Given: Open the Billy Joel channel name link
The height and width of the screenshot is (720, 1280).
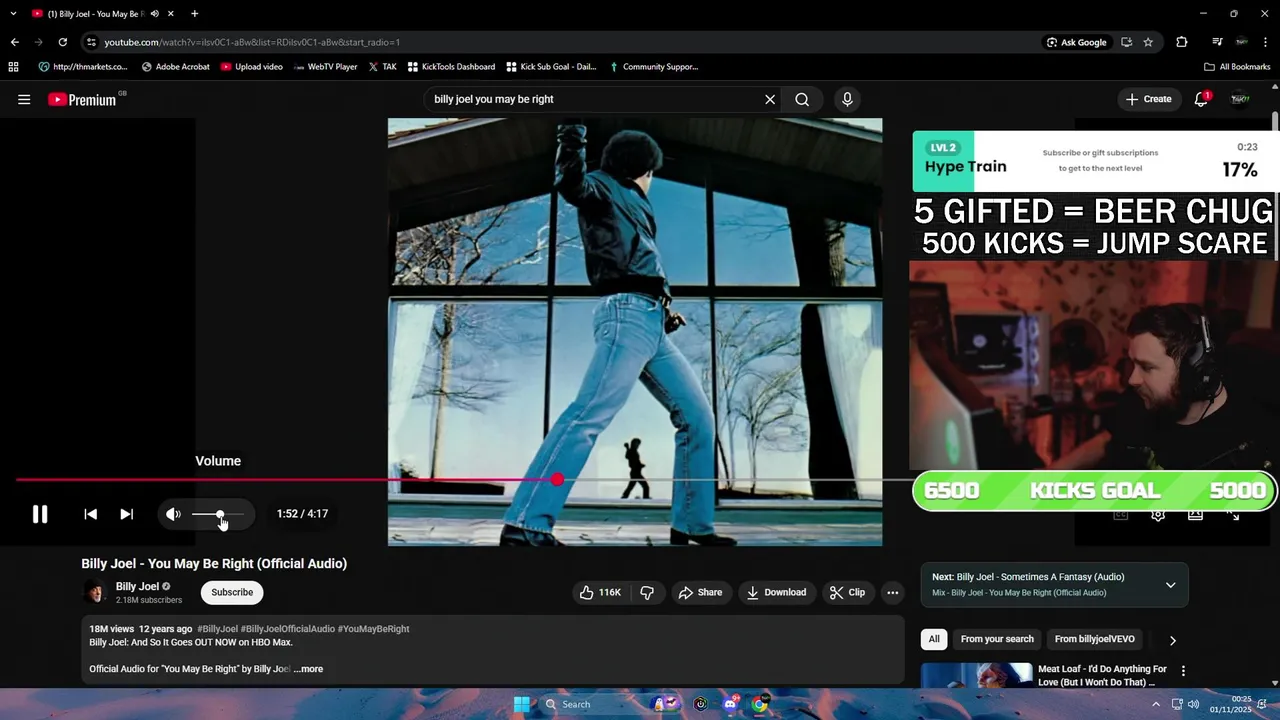Looking at the screenshot, I should pos(137,586).
